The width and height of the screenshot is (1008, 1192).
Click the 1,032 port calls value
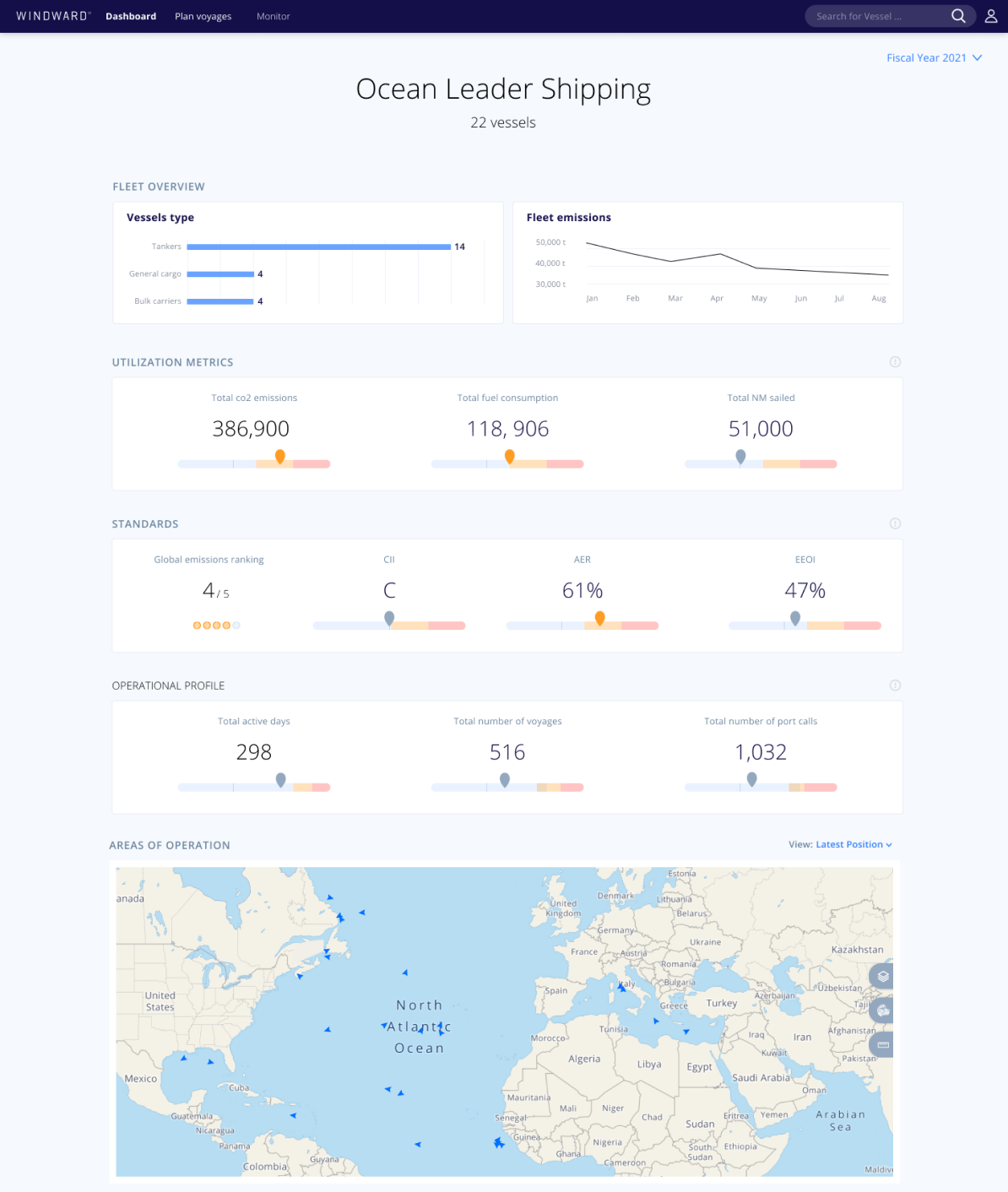(761, 752)
